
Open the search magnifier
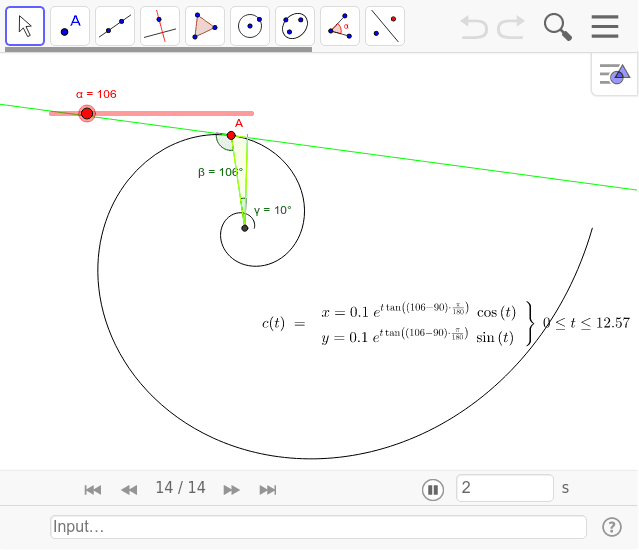(x=558, y=27)
